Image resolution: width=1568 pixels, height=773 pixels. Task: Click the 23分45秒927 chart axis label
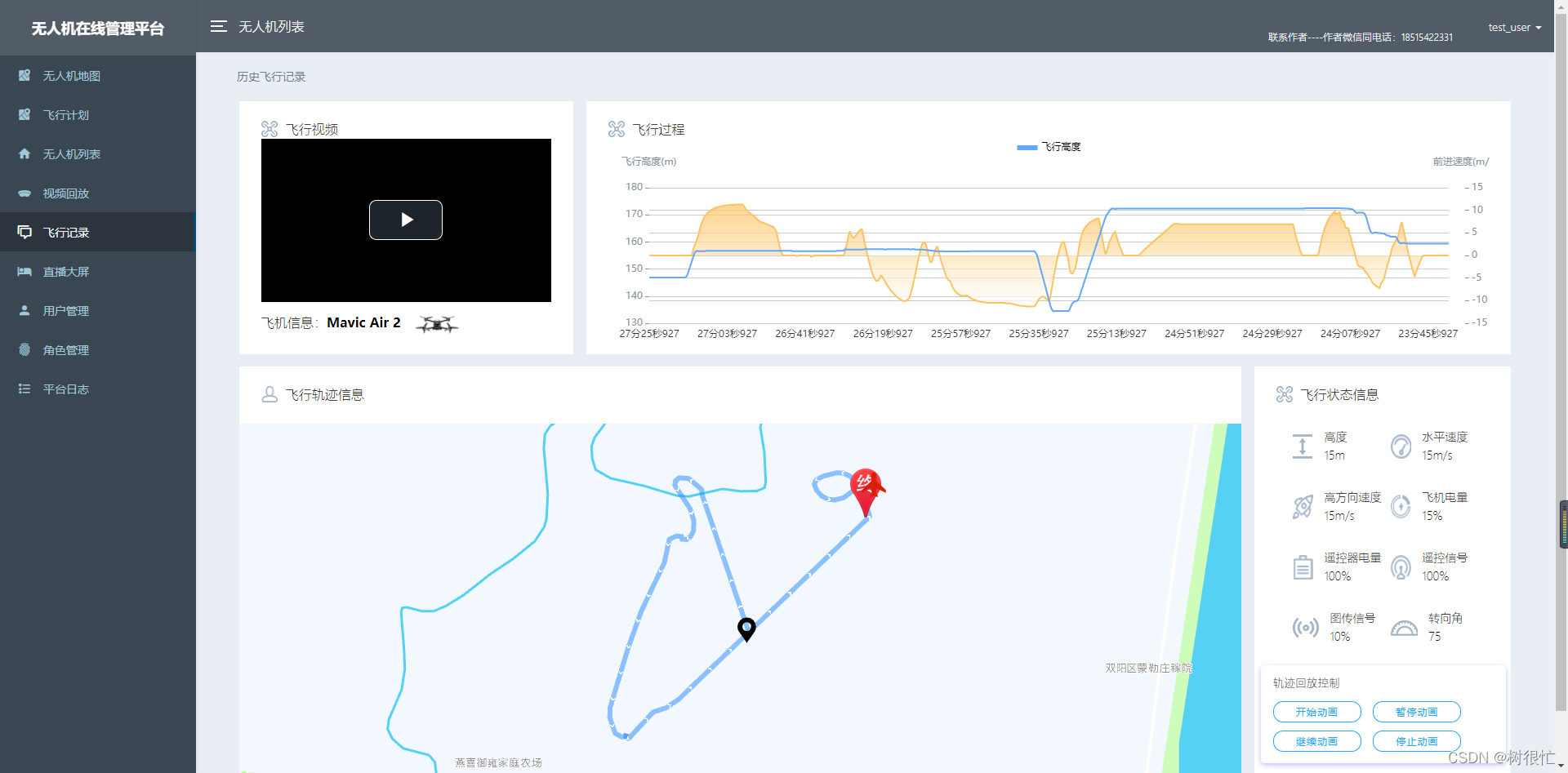tap(1428, 333)
